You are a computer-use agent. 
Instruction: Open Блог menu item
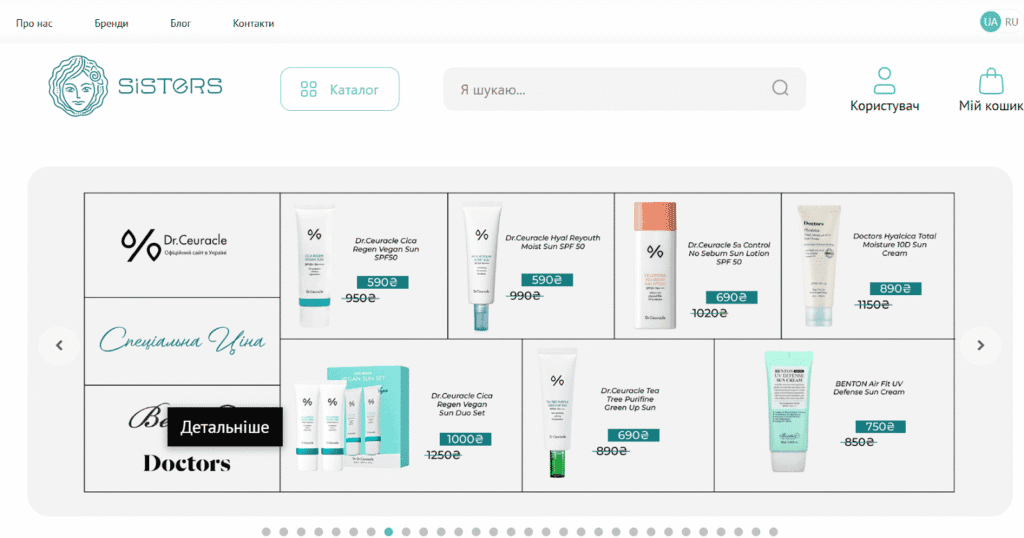(180, 23)
